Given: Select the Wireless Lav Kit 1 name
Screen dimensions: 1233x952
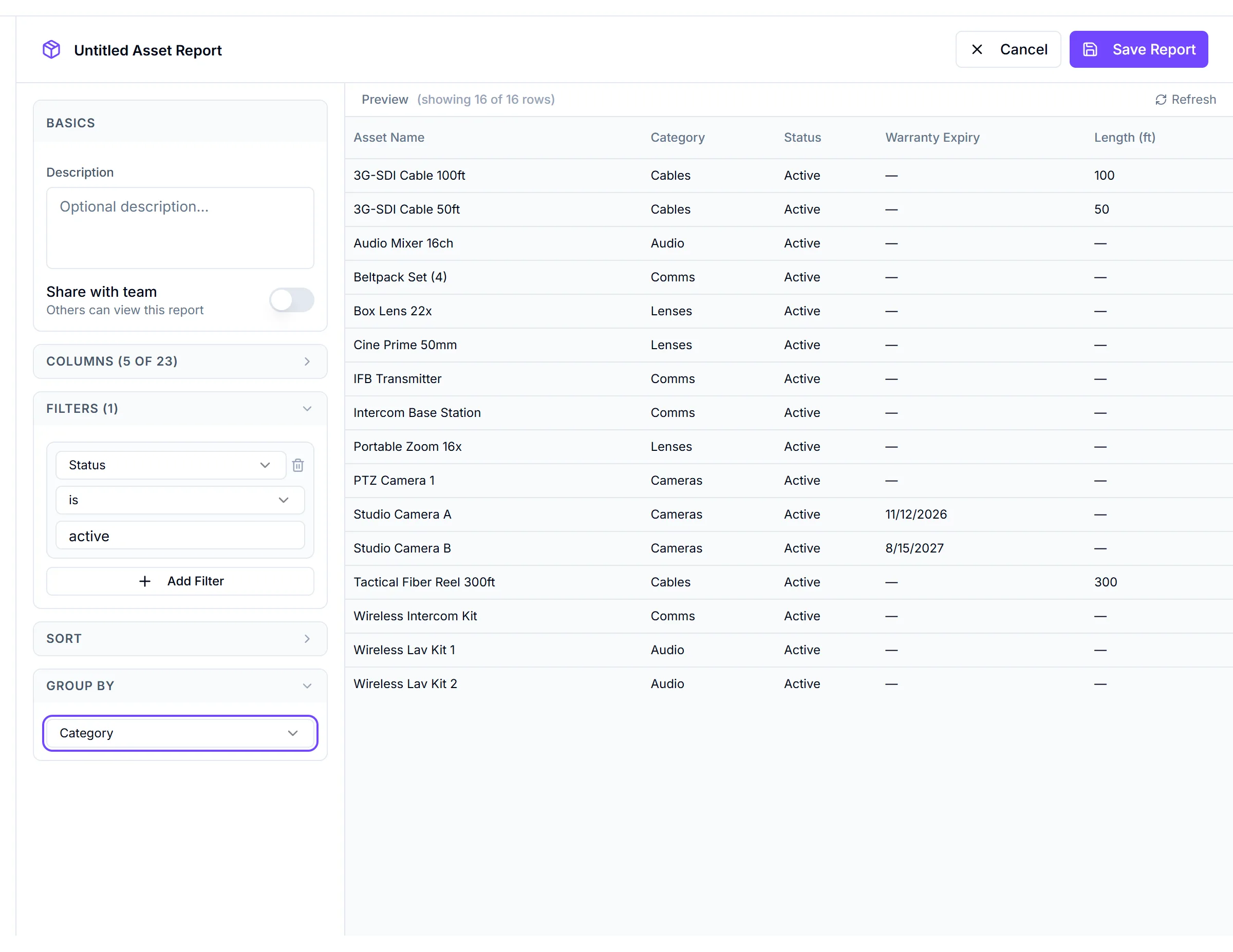Looking at the screenshot, I should point(404,650).
